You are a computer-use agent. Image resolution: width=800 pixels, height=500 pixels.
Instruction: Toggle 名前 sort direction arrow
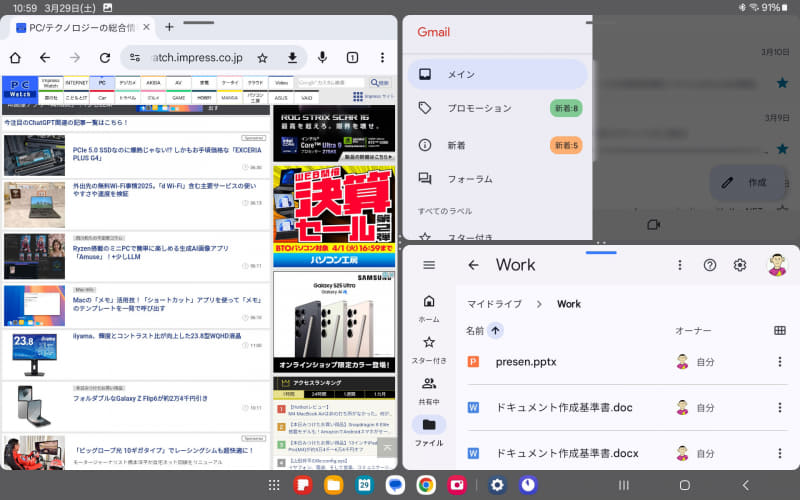[495, 331]
